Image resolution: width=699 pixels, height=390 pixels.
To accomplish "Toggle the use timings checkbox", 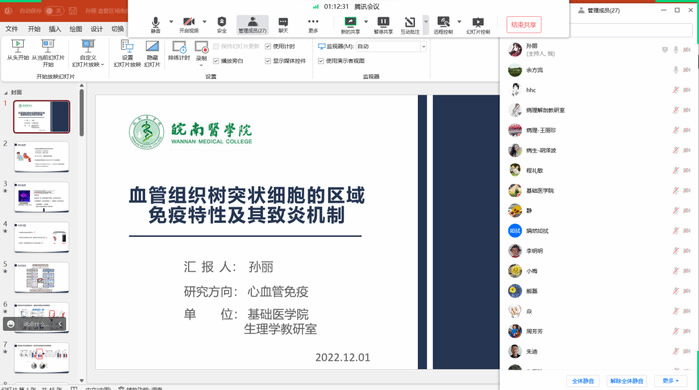I will (x=268, y=46).
